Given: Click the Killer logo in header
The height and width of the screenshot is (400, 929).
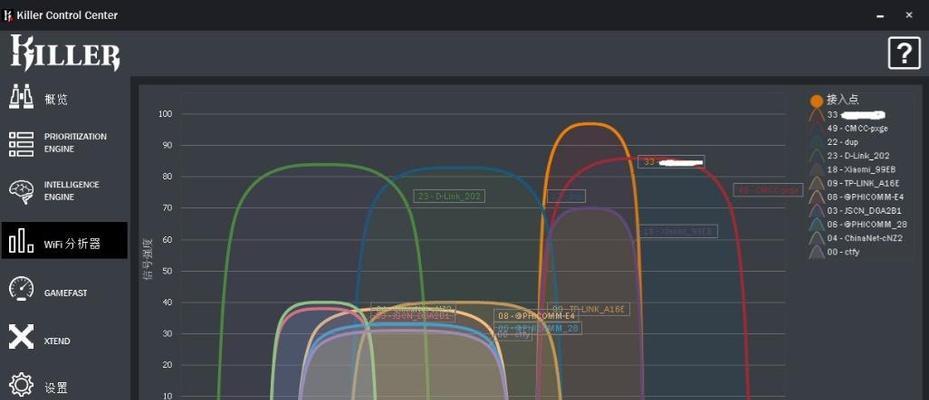Looking at the screenshot, I should [x=65, y=53].
